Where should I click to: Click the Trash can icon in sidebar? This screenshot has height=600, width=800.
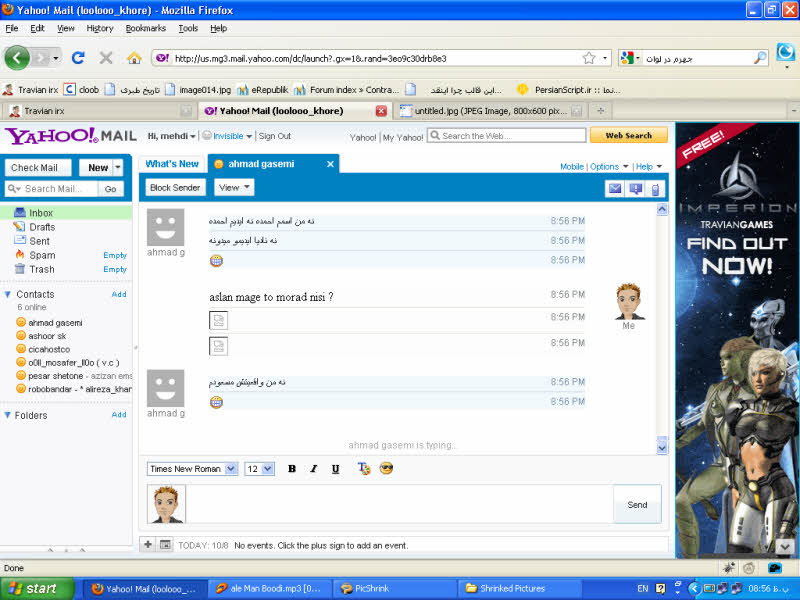tap(20, 269)
